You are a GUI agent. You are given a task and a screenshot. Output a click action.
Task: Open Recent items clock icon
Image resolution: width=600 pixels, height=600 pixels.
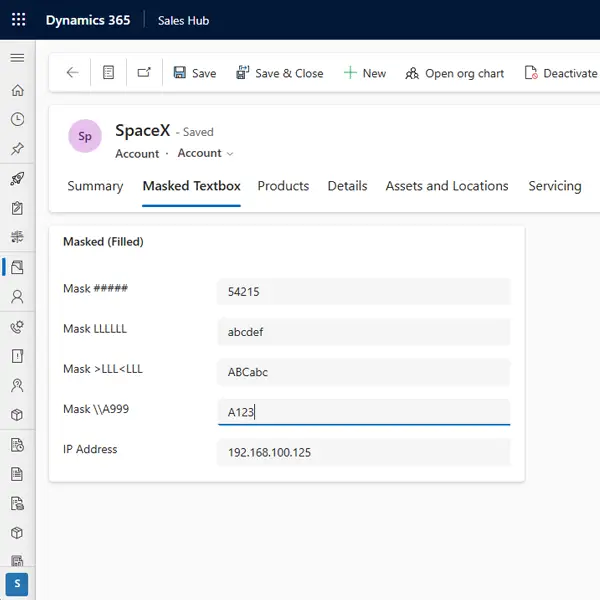pos(17,119)
